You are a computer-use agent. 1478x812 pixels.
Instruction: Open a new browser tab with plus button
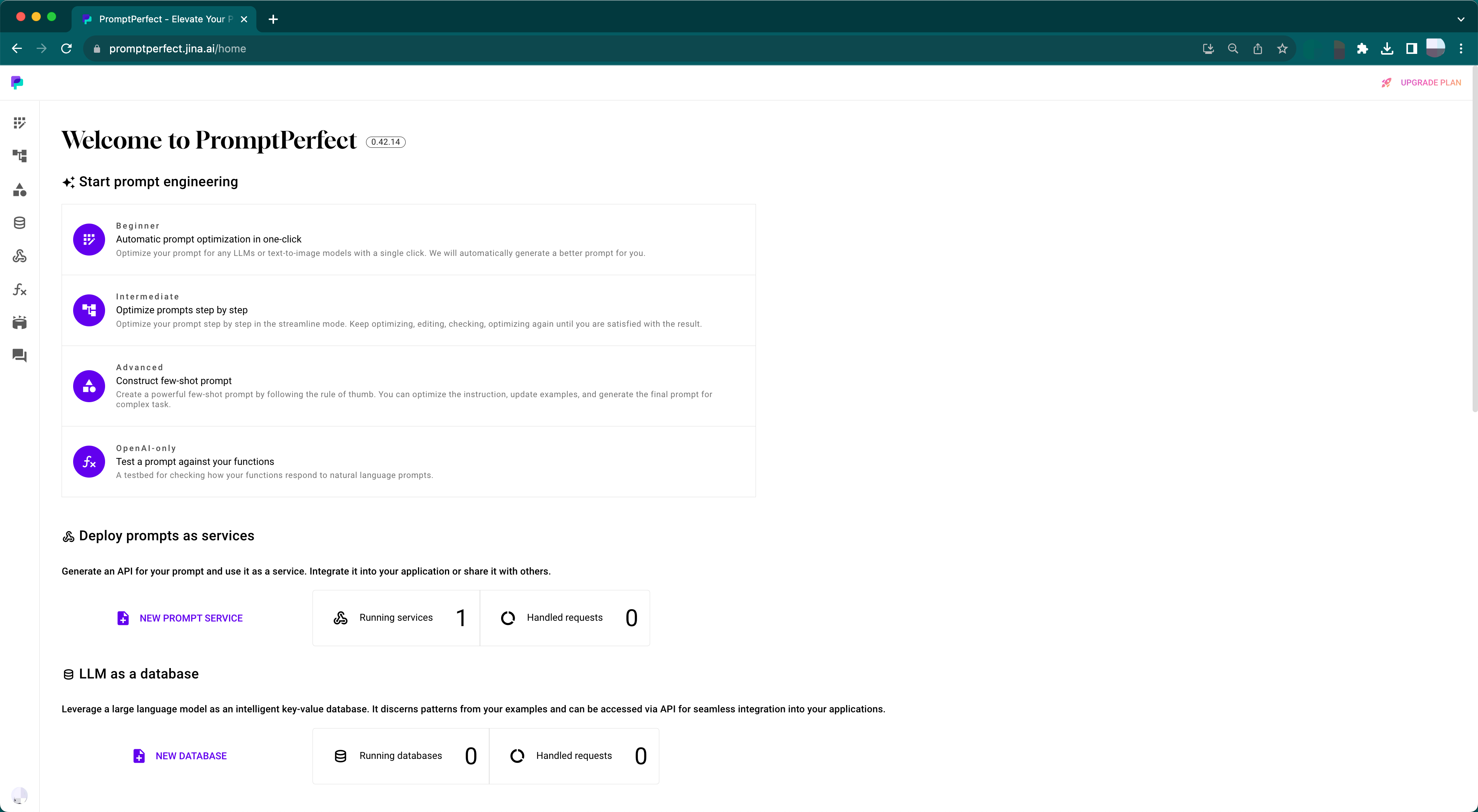(x=273, y=19)
